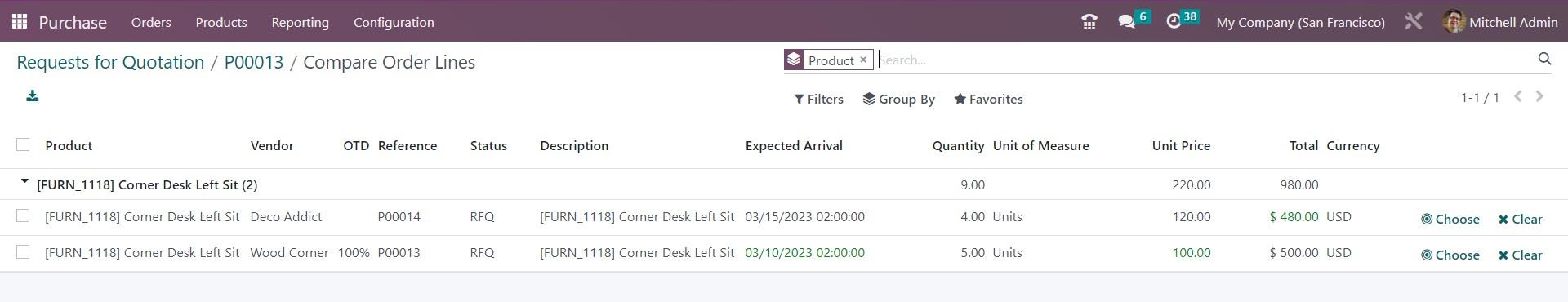Screen dimensions: 1568x302
Task: Toggle the select-all header checkbox
Action: point(23,144)
